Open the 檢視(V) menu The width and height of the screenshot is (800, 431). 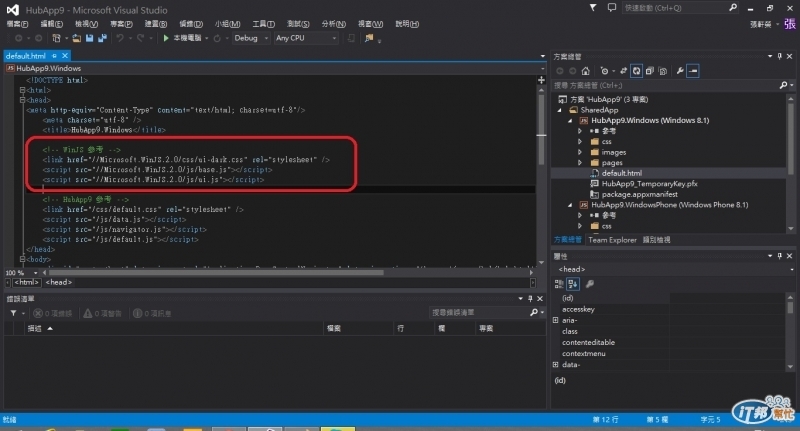[86, 24]
